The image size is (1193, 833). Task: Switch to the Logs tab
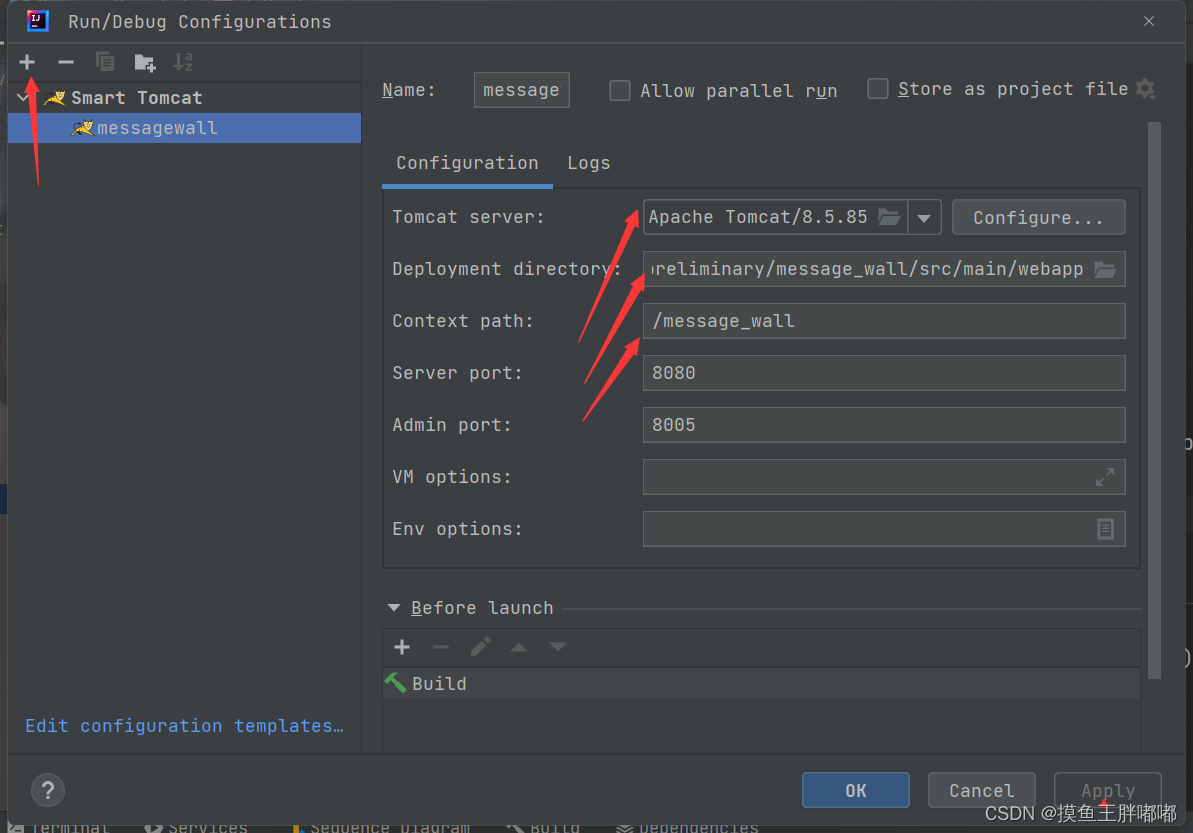click(x=589, y=163)
